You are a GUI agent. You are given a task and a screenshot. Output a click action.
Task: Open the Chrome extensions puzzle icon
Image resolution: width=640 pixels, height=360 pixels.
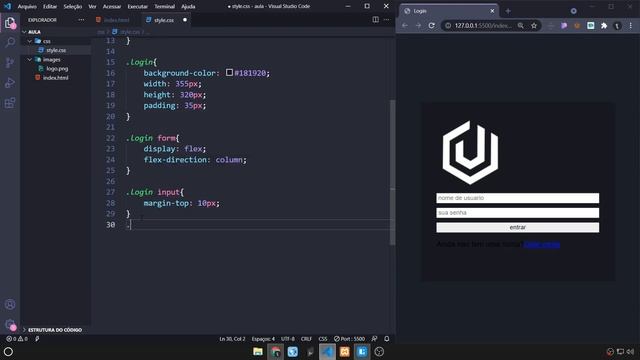[604, 25]
